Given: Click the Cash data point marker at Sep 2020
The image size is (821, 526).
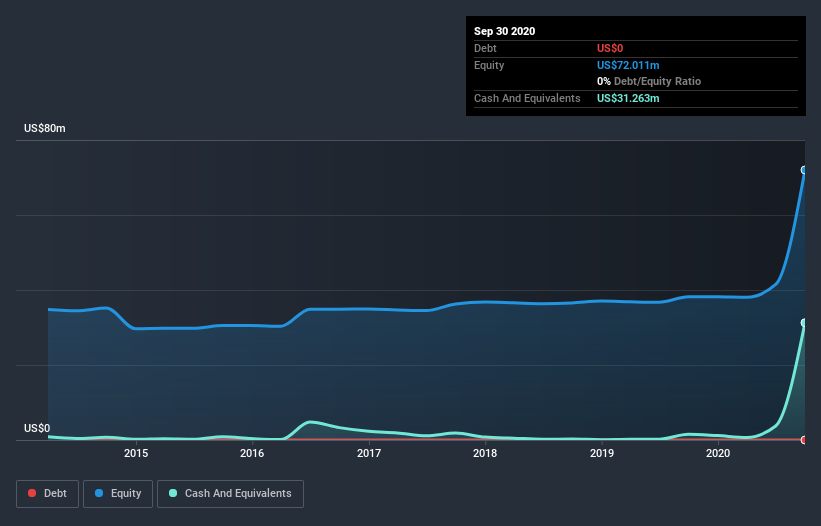Looking at the screenshot, I should click(x=804, y=322).
